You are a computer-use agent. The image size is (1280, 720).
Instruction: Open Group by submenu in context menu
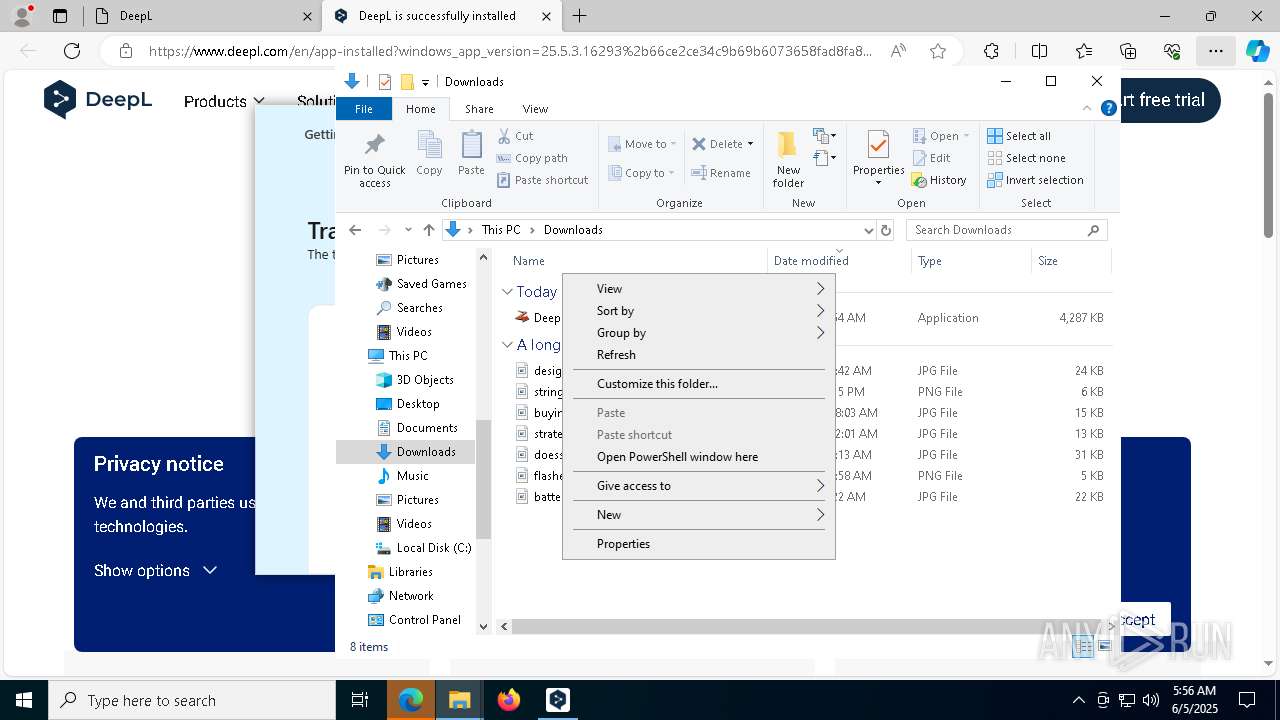click(x=699, y=333)
